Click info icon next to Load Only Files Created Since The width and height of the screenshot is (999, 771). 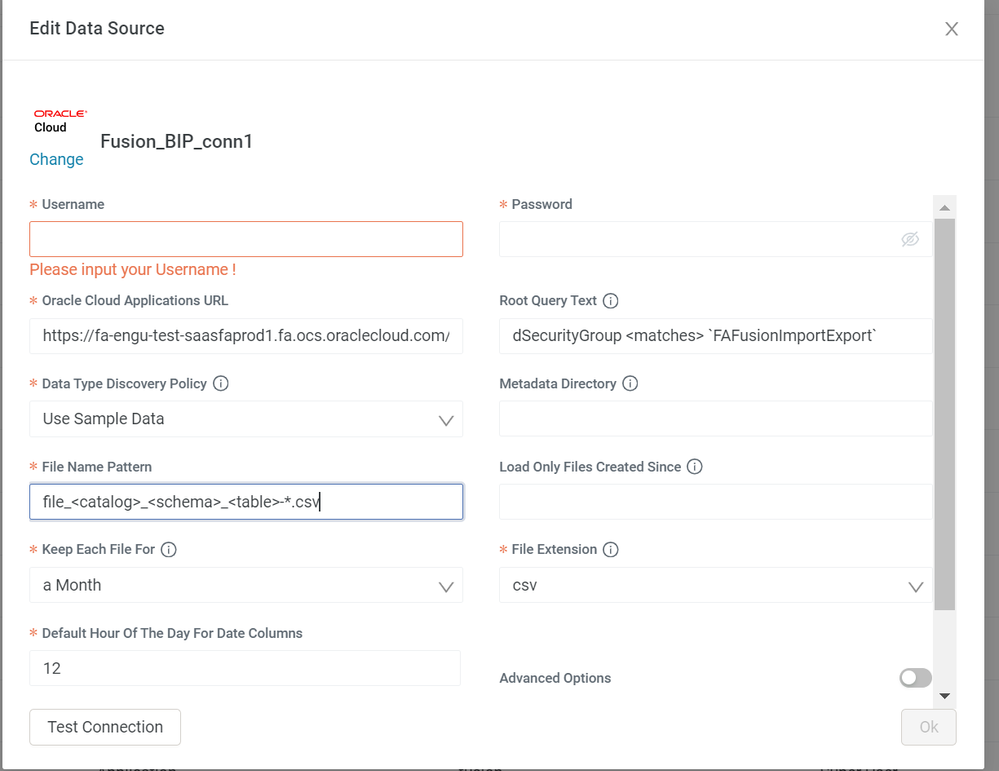click(x=695, y=467)
